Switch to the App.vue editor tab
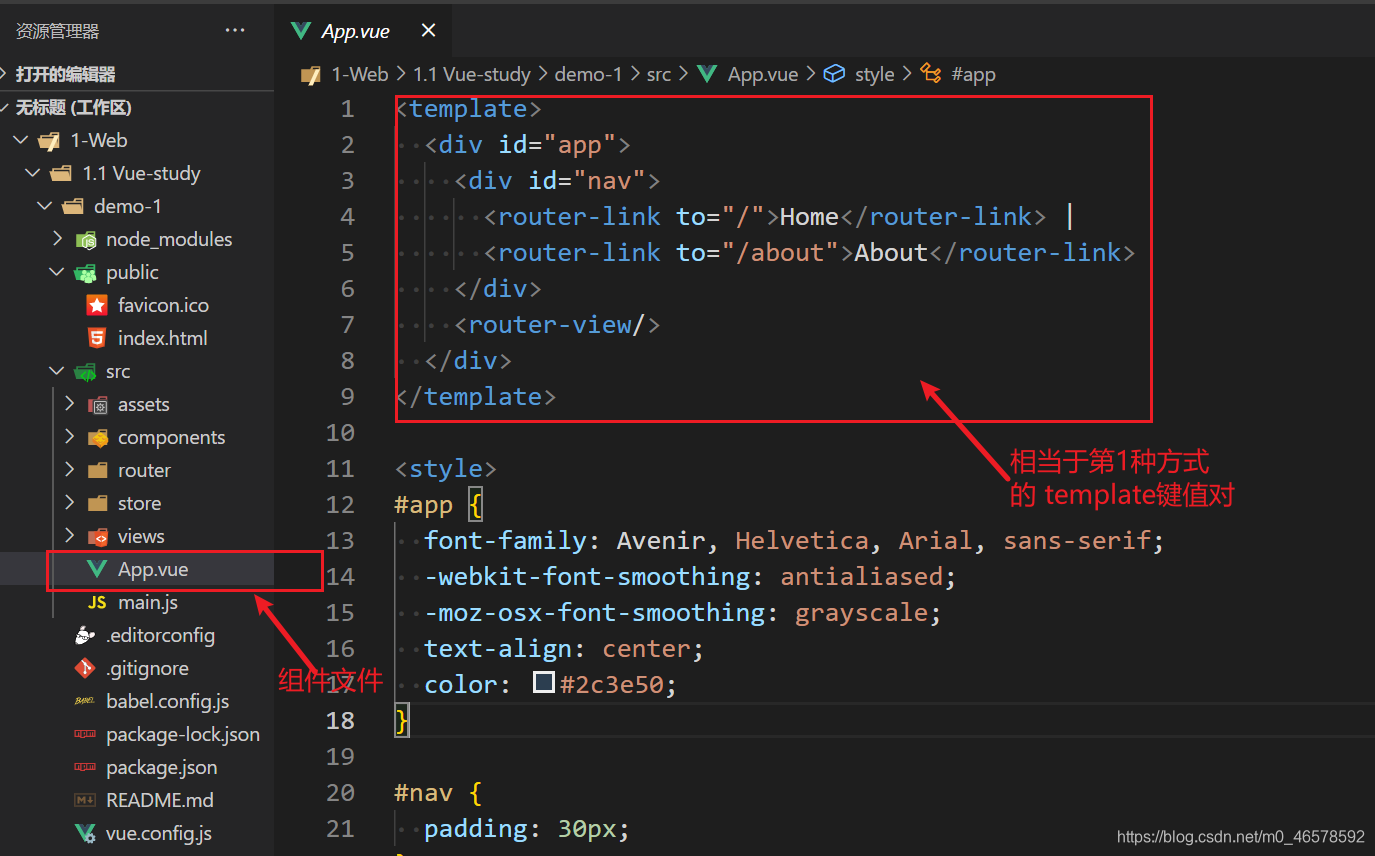The width and height of the screenshot is (1375, 856). click(x=363, y=31)
